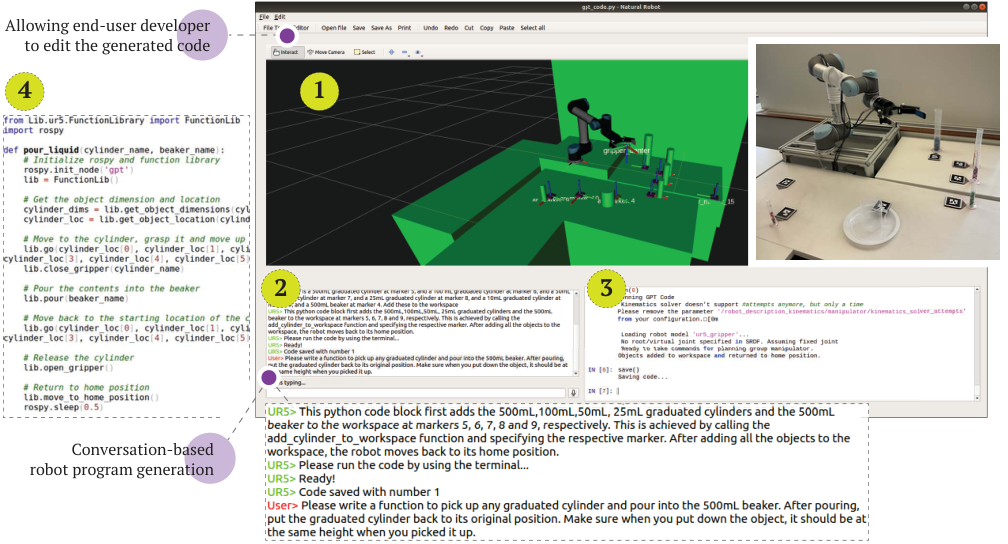Click the 'Loading robot model' terminal line
1008x544 pixels.
pyautogui.click(x=685, y=334)
